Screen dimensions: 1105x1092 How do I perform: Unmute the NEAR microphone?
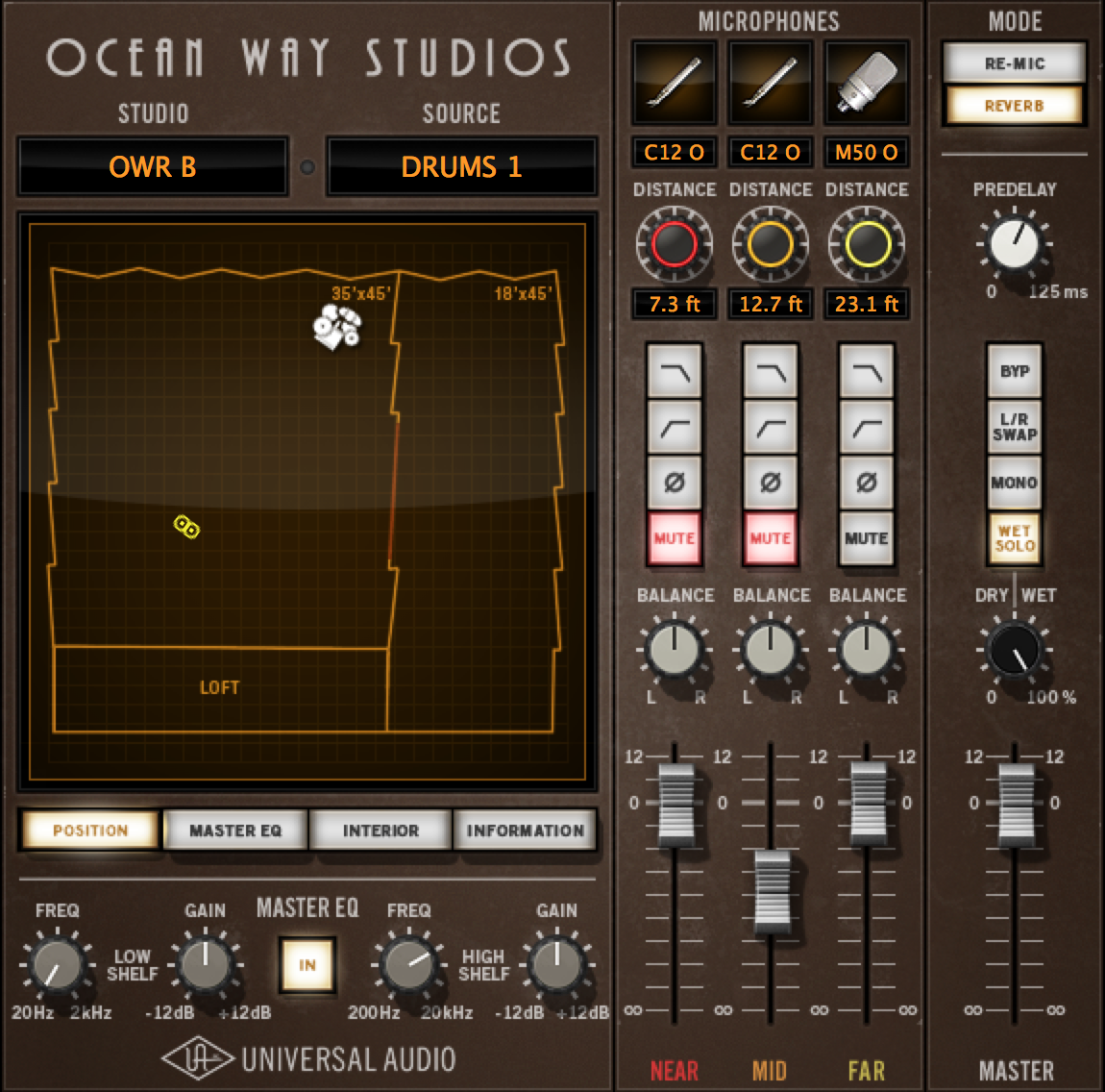(675, 538)
